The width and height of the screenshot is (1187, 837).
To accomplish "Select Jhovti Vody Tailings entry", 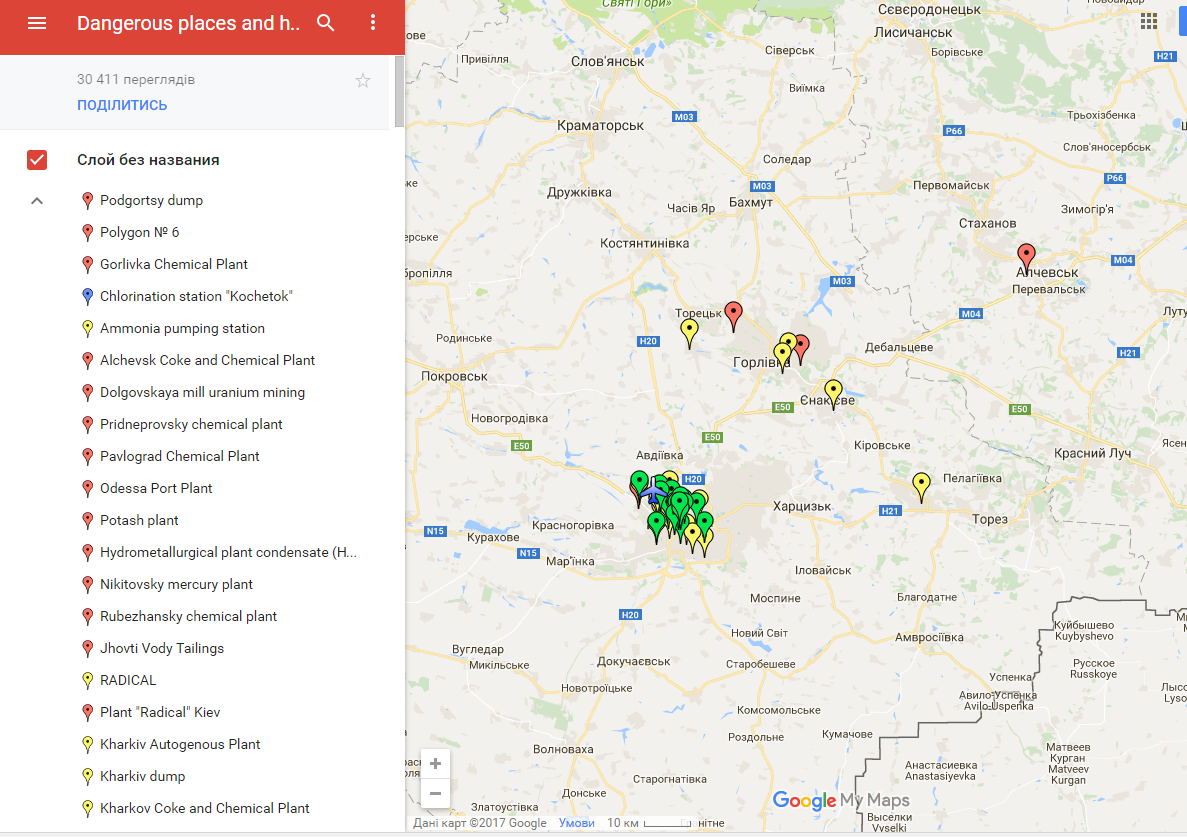I will [161, 649].
